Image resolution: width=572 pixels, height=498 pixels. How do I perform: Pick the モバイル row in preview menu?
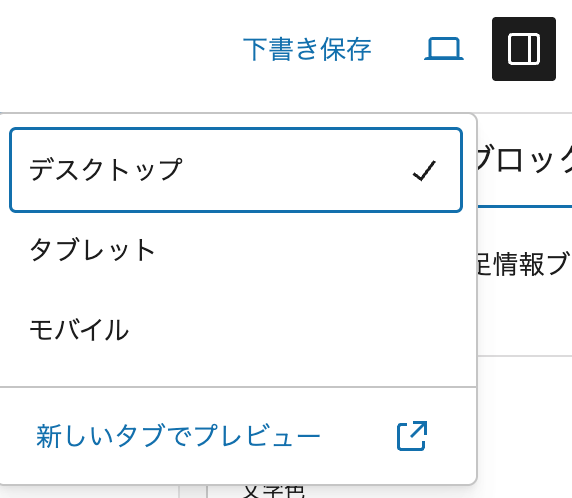click(x=236, y=330)
